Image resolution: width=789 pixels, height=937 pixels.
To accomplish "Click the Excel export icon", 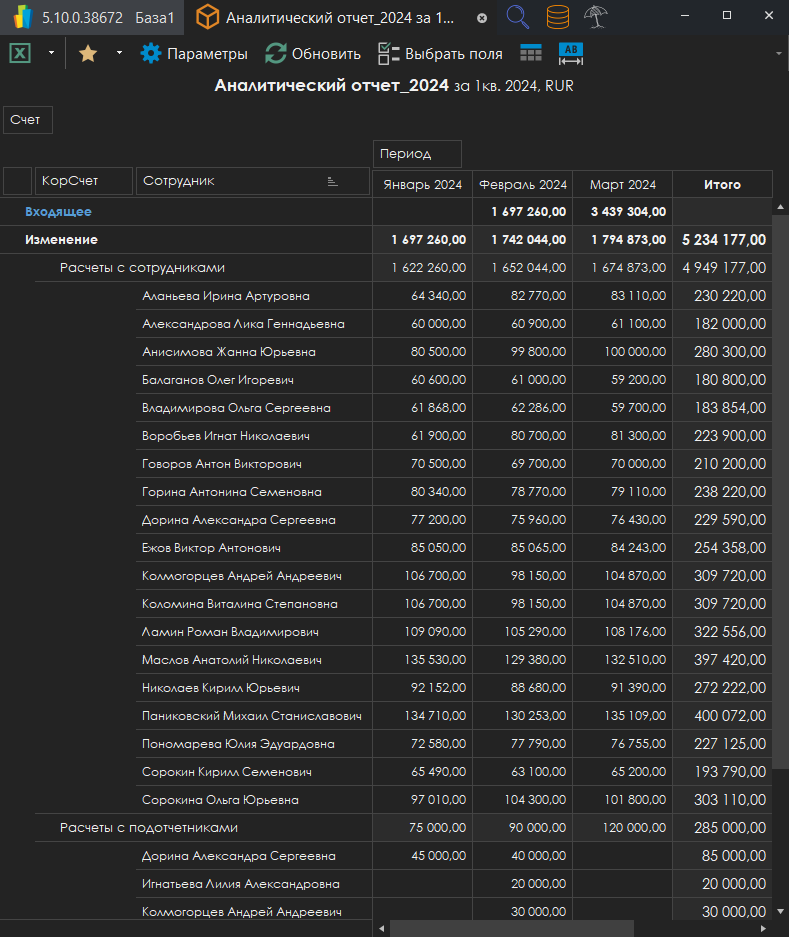I will (20, 54).
